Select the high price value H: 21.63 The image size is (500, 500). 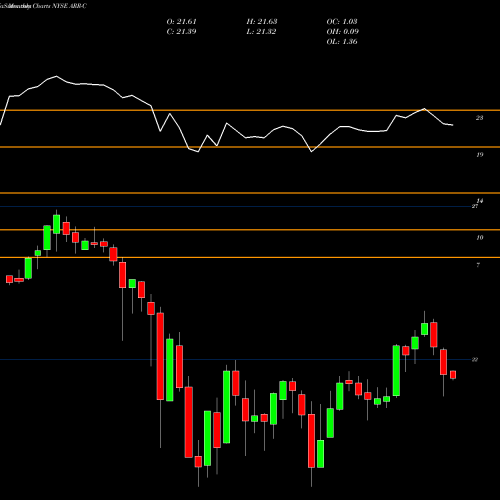262,22
